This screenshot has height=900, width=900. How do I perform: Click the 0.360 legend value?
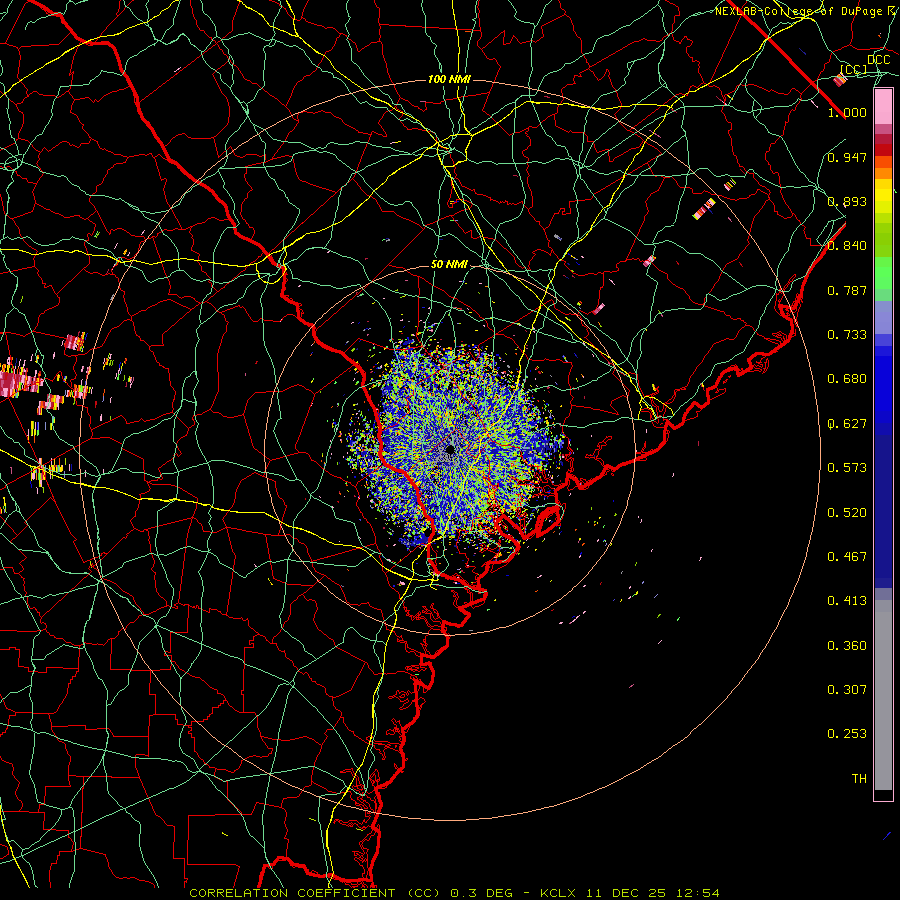click(847, 646)
